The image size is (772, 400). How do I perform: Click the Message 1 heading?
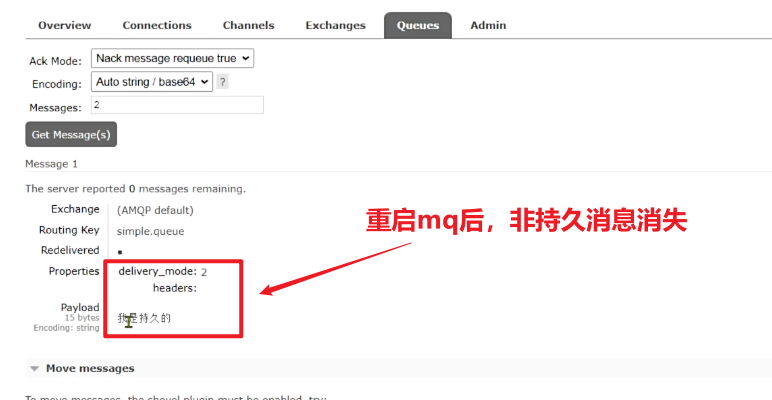[x=51, y=164]
